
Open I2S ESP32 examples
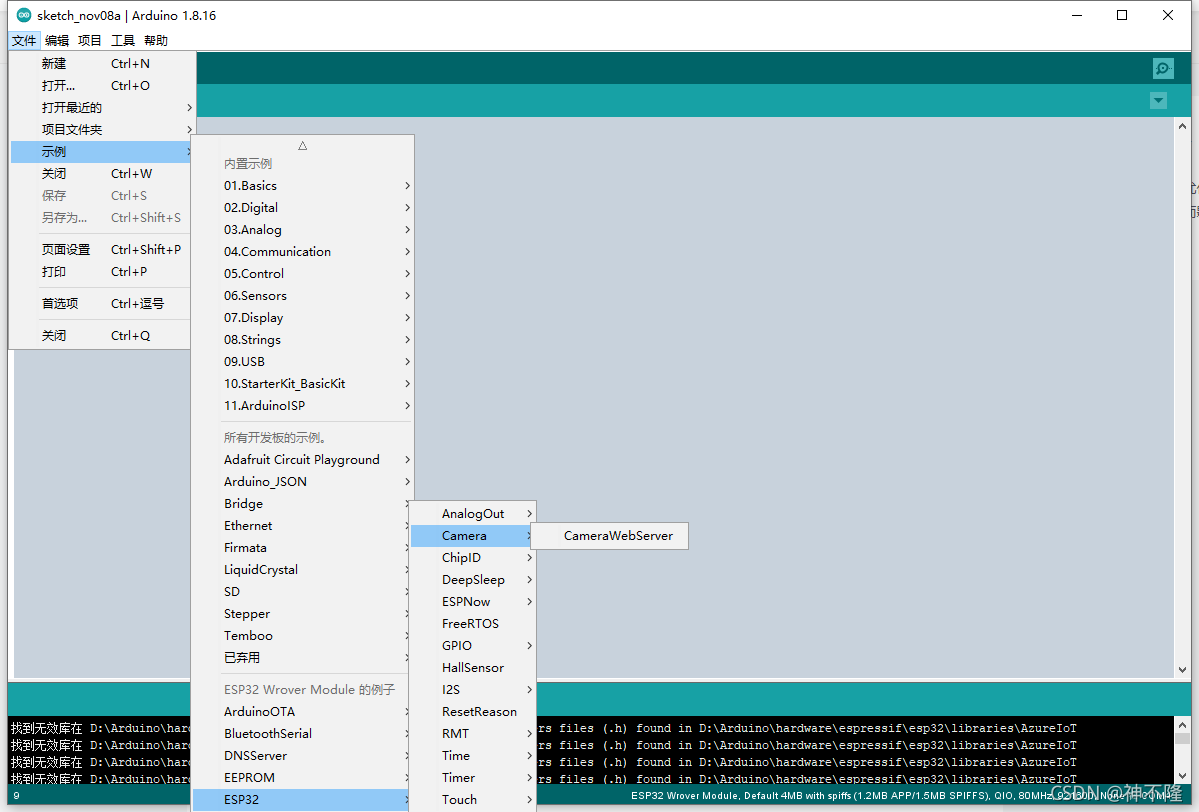coord(473,690)
